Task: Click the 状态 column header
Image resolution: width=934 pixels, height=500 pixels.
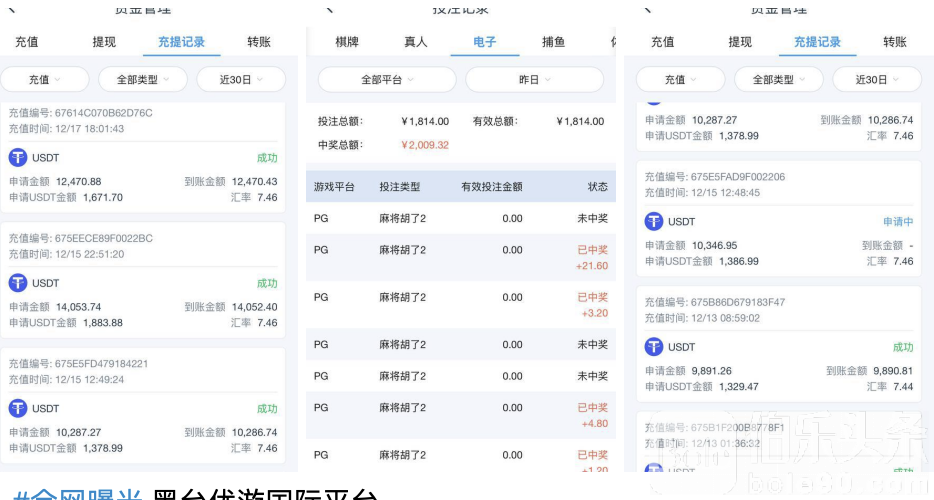Action: point(597,187)
